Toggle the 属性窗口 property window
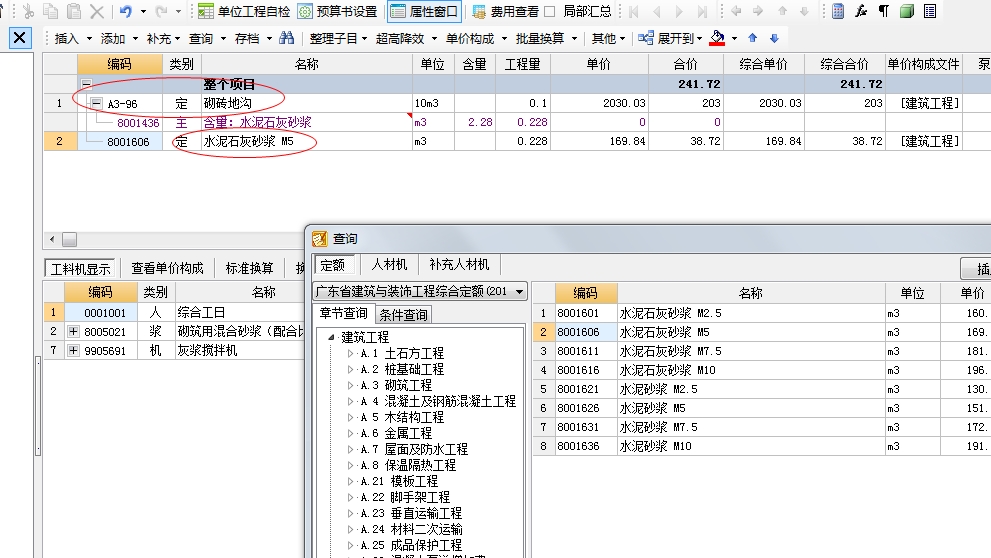The image size is (991, 558). (x=424, y=11)
